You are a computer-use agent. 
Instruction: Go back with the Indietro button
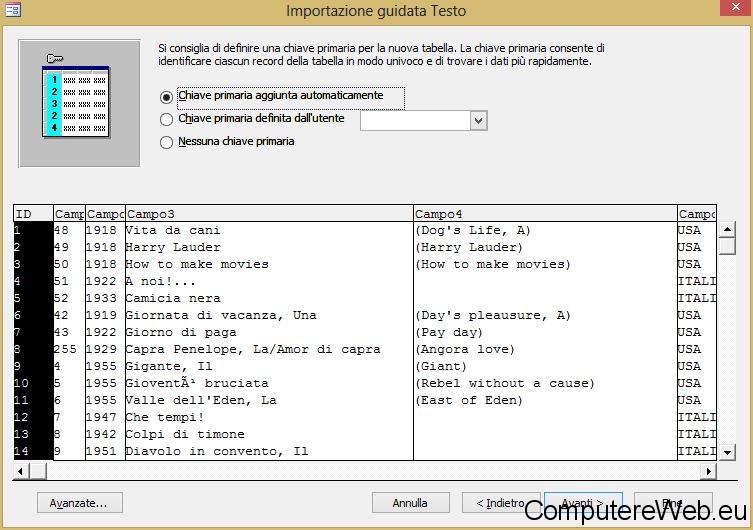(x=501, y=503)
